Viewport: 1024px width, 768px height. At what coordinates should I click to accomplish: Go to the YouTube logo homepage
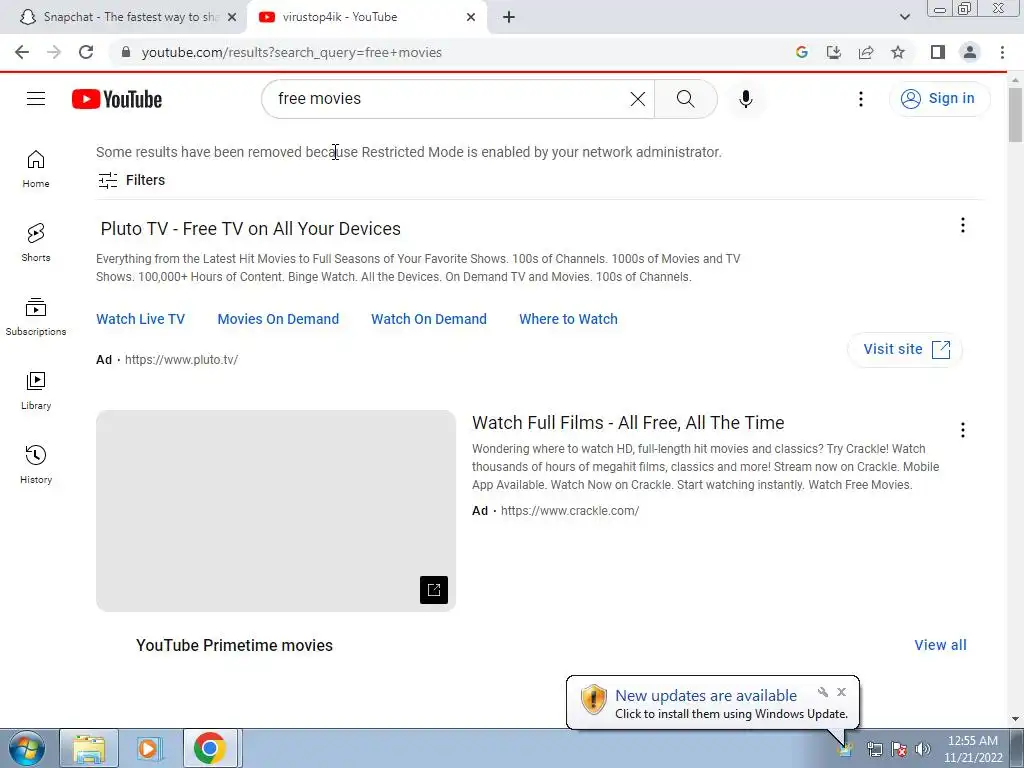pyautogui.click(x=117, y=99)
